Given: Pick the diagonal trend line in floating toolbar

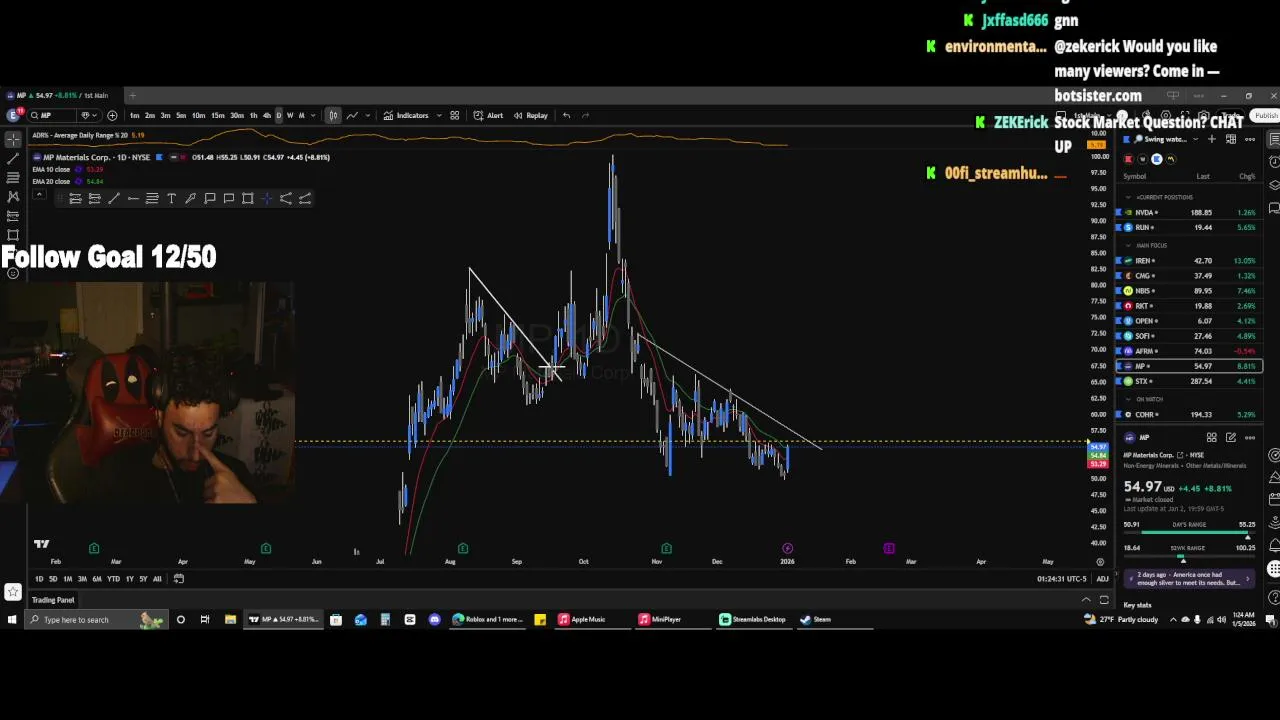Looking at the screenshot, I should coord(114,198).
